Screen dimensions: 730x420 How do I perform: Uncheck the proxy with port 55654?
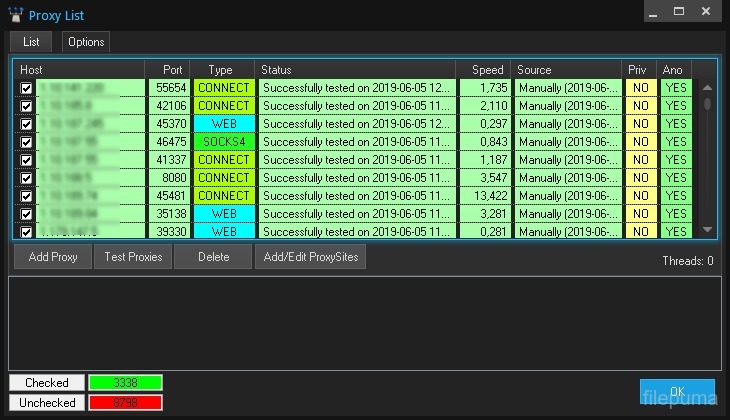[x=26, y=88]
